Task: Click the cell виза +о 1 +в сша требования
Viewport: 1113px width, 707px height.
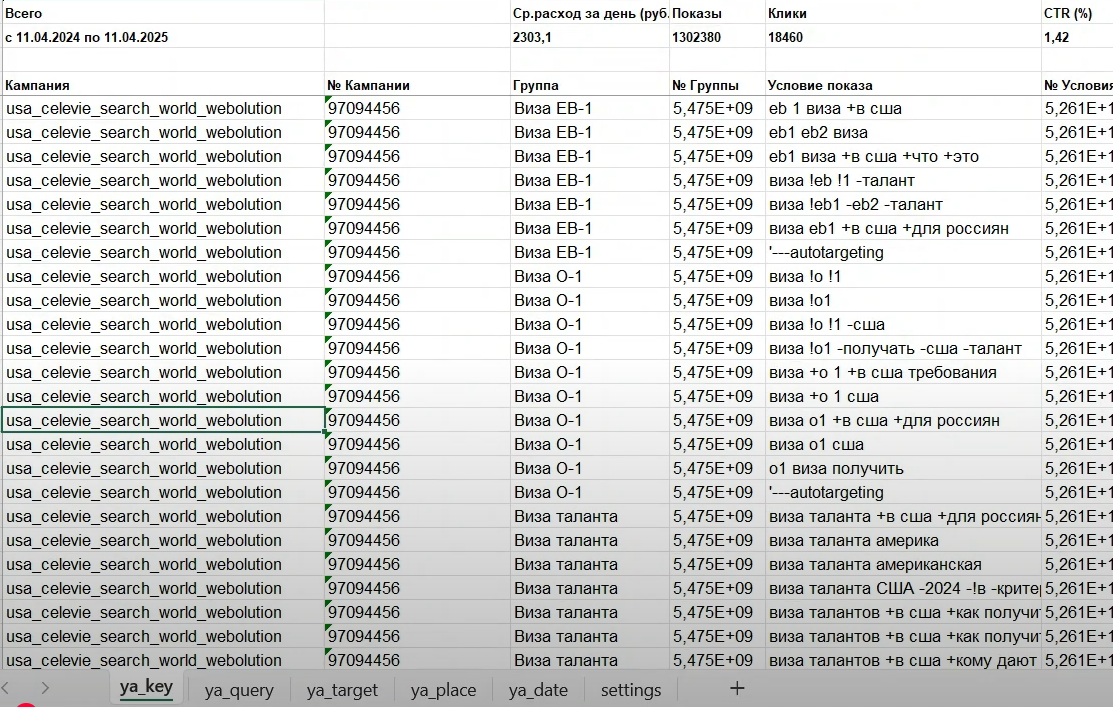Action: coord(903,373)
